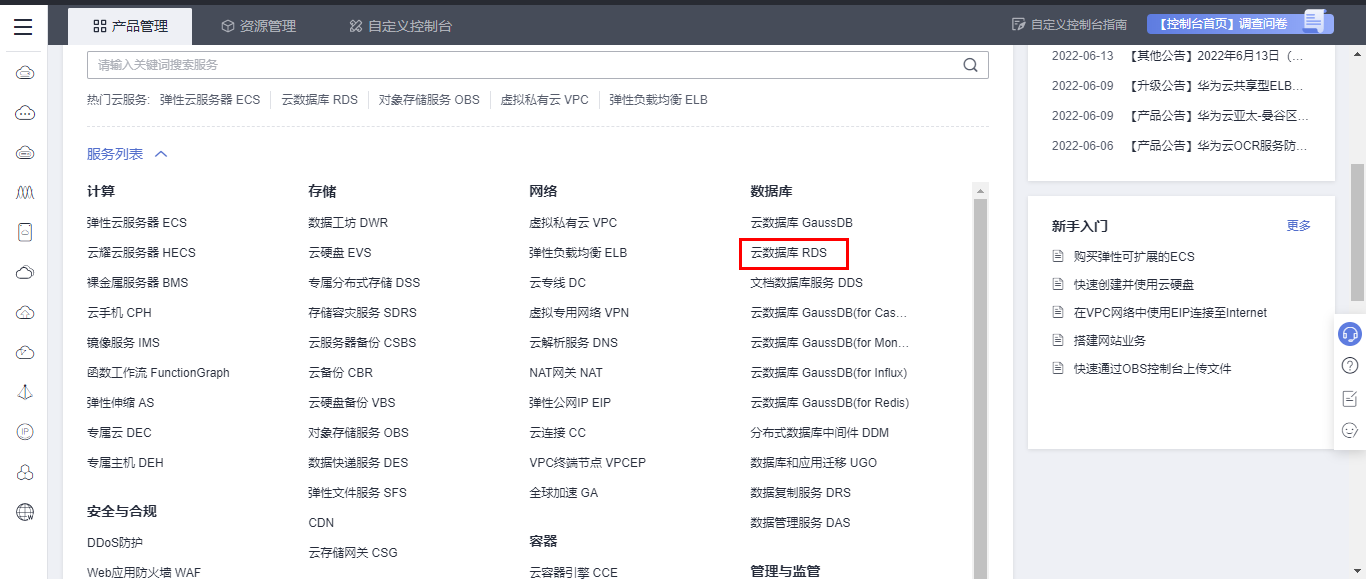Open 云数据库 GaussDB service
Screen dimensions: 1366x579
801,222
